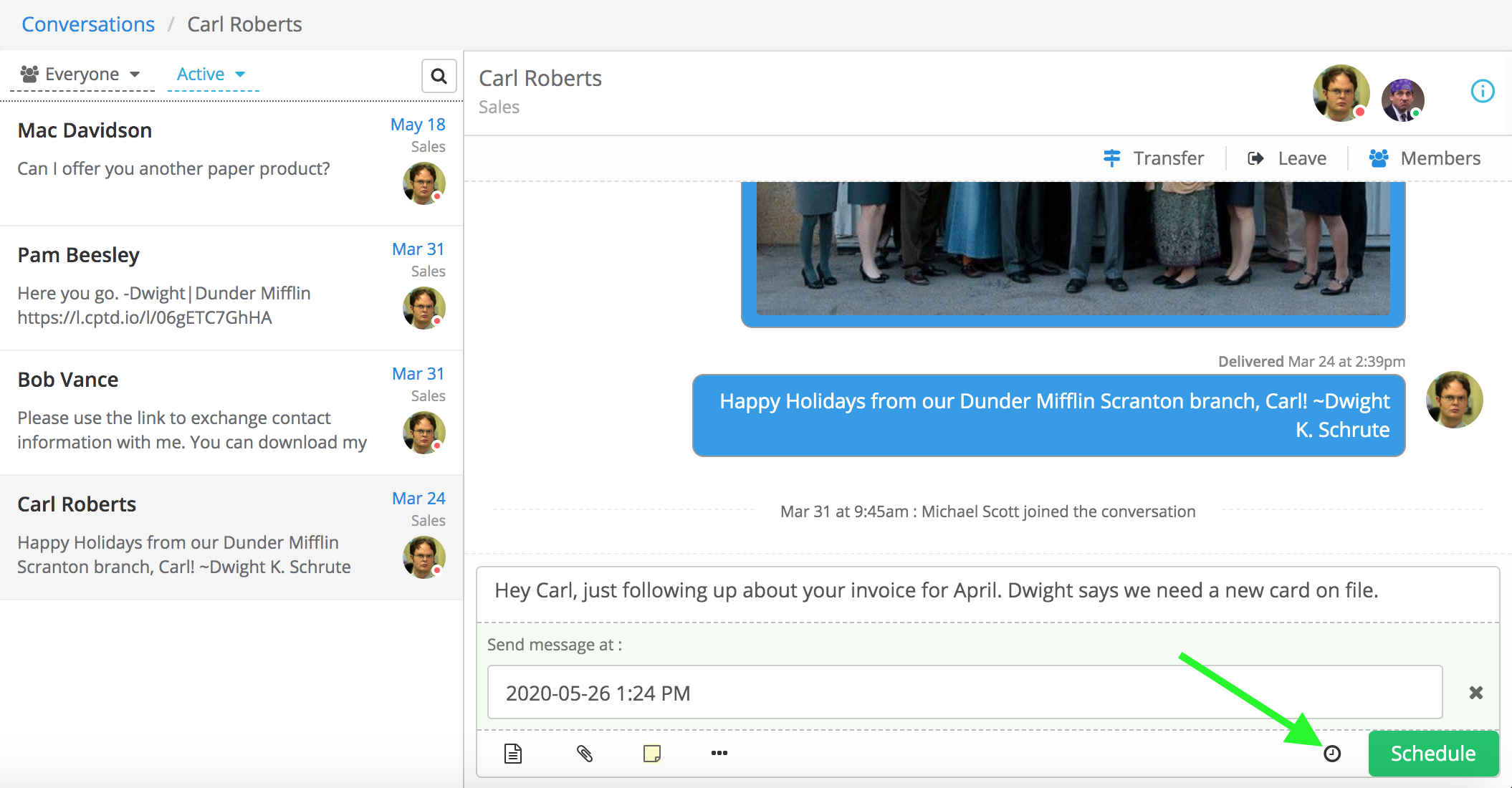Expand the Everyone filter dropdown
This screenshot has height=788, width=1512.
tap(81, 75)
